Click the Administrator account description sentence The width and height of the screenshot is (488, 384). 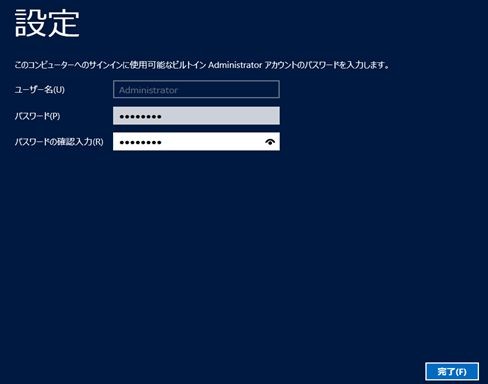(202, 65)
